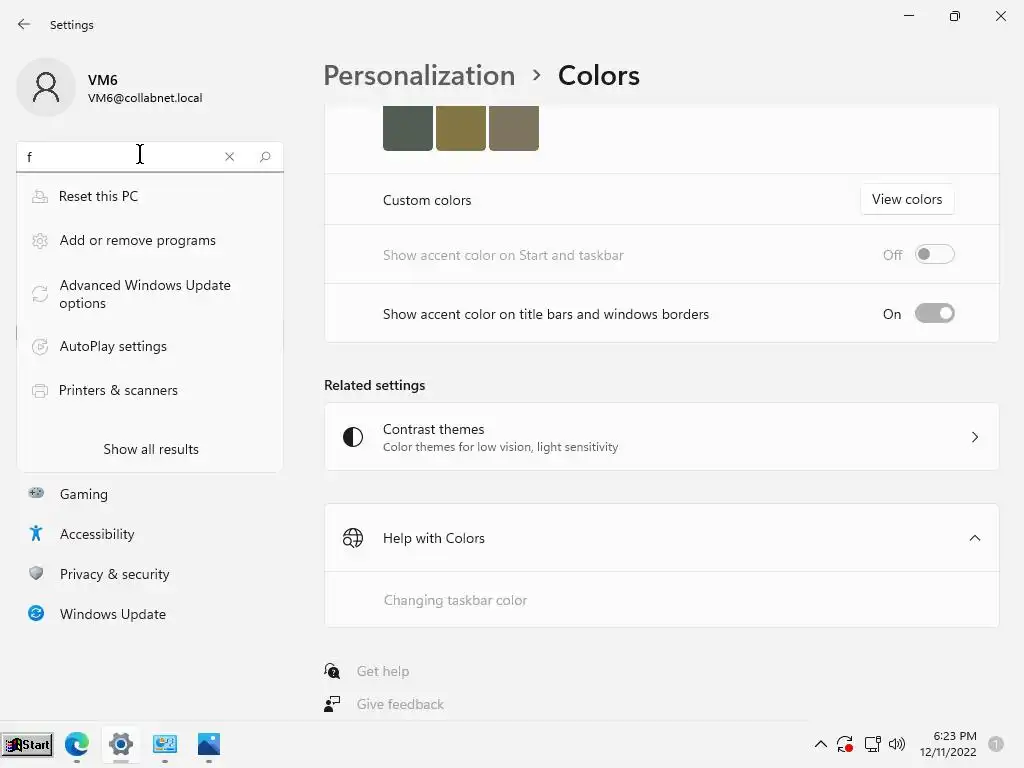Open the Changing taskbar color help link
This screenshot has height=768, width=1024.
click(x=455, y=600)
